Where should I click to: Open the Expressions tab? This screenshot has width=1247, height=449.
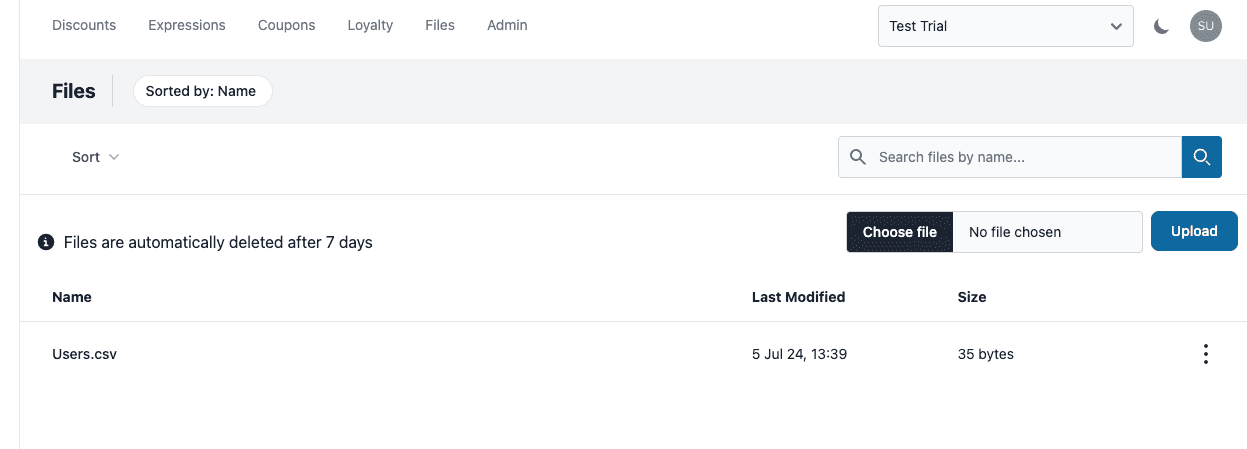187,25
